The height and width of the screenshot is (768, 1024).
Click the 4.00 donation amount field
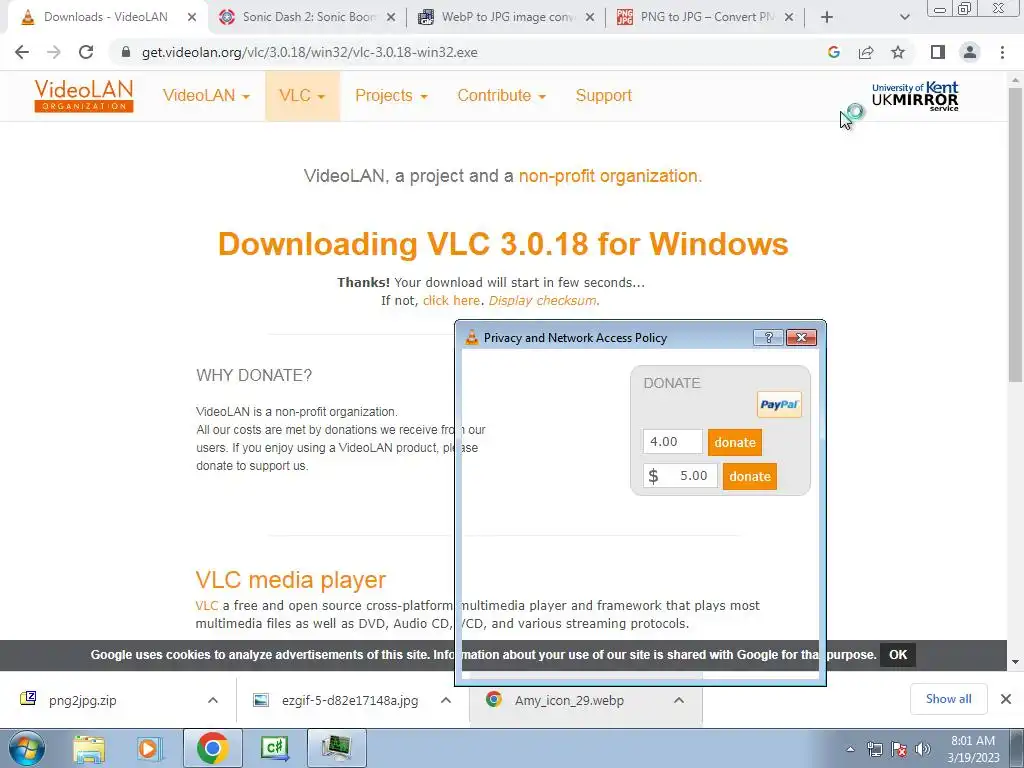(x=673, y=441)
